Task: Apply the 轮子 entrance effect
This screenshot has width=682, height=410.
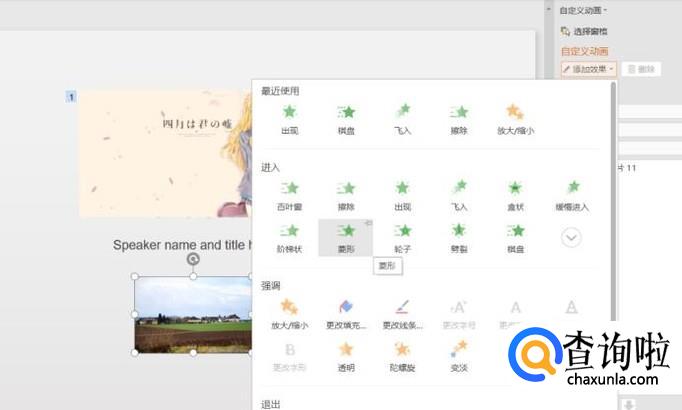Action: [402, 238]
